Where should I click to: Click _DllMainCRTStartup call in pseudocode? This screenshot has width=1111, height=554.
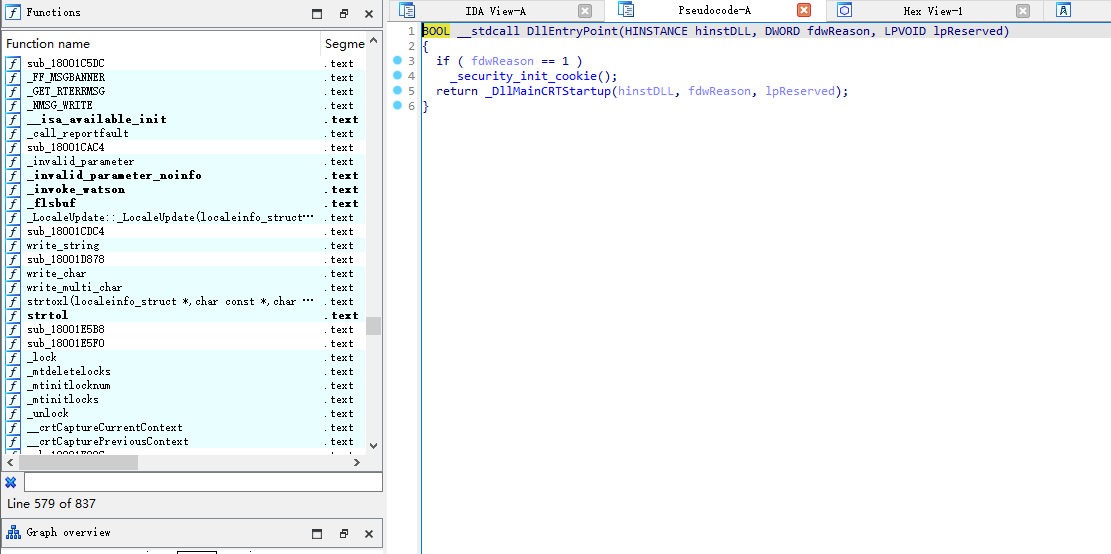[548, 91]
